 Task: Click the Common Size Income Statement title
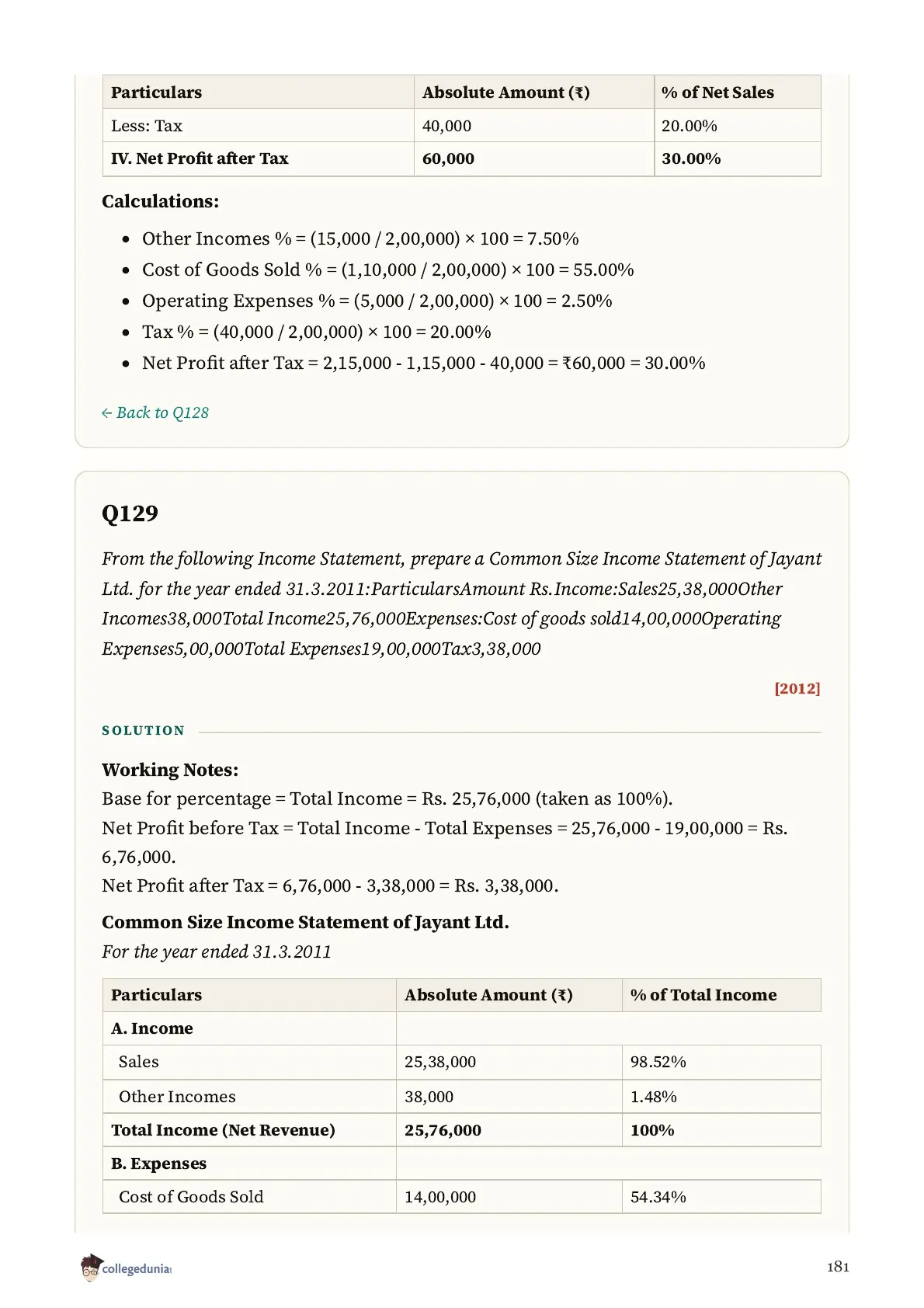tap(305, 922)
